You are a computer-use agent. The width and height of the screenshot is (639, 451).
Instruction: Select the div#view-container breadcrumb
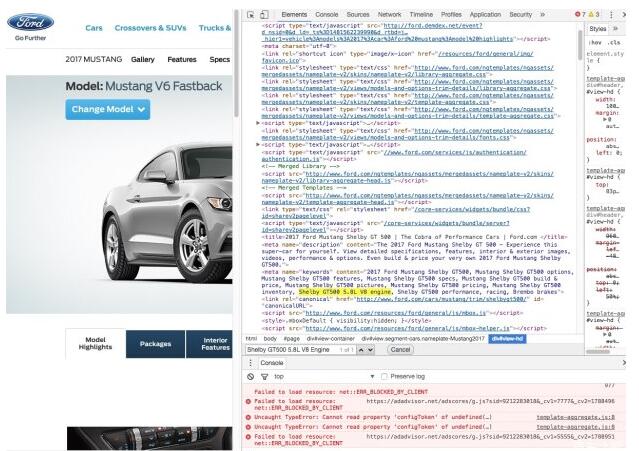[331, 339]
